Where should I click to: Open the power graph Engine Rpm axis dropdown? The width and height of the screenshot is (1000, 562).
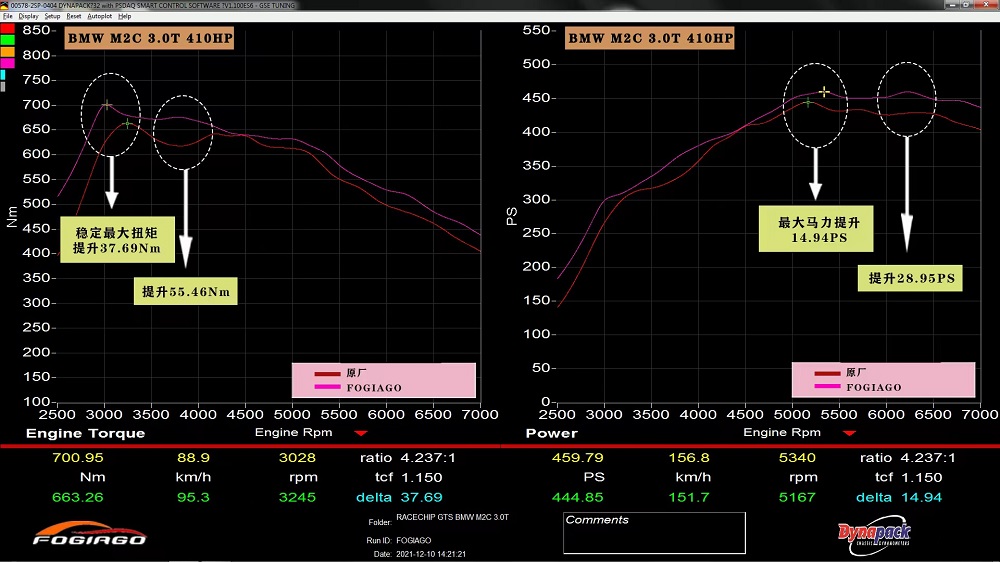pos(849,433)
